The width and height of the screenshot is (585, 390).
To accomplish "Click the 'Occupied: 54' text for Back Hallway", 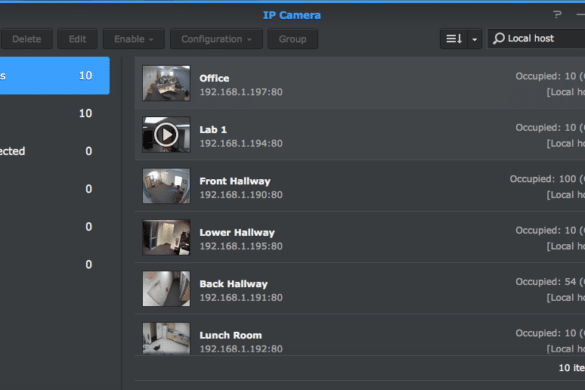I will [x=546, y=282].
